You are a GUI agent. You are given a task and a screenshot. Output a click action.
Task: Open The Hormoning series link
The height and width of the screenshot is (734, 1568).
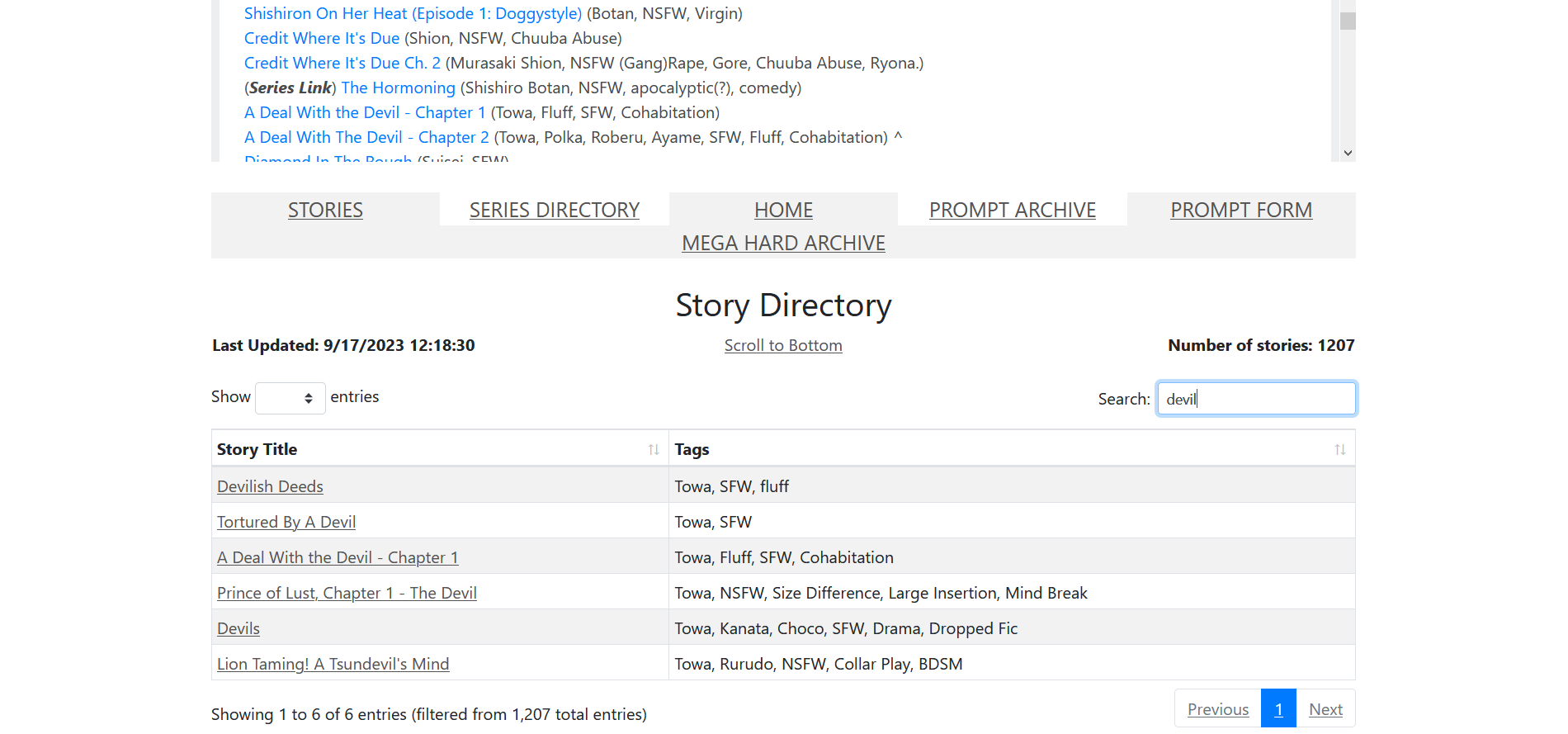tap(398, 88)
